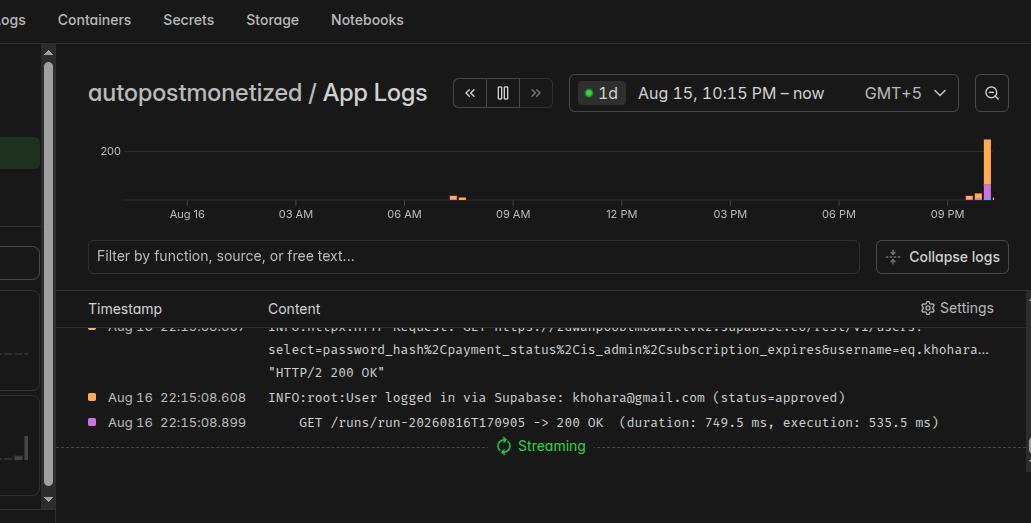Open the Notebooks tab
Viewport: 1031px width, 523px height.
point(367,20)
